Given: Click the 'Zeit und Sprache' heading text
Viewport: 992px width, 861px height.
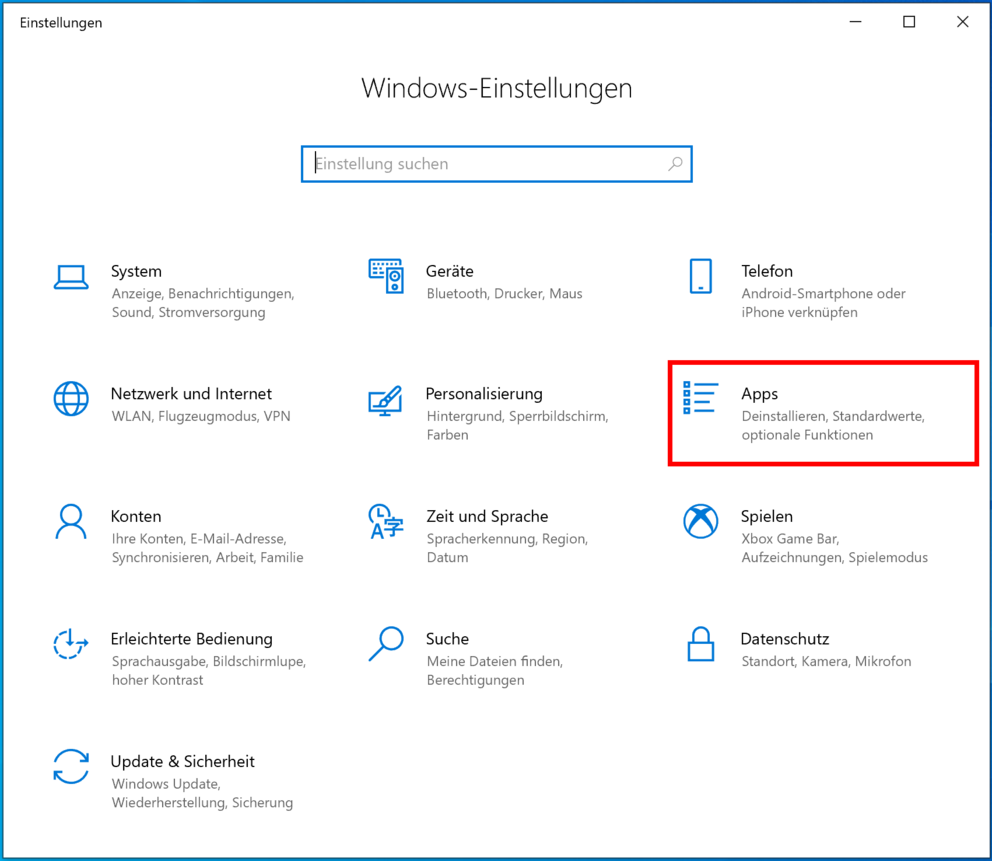Looking at the screenshot, I should coord(487,516).
